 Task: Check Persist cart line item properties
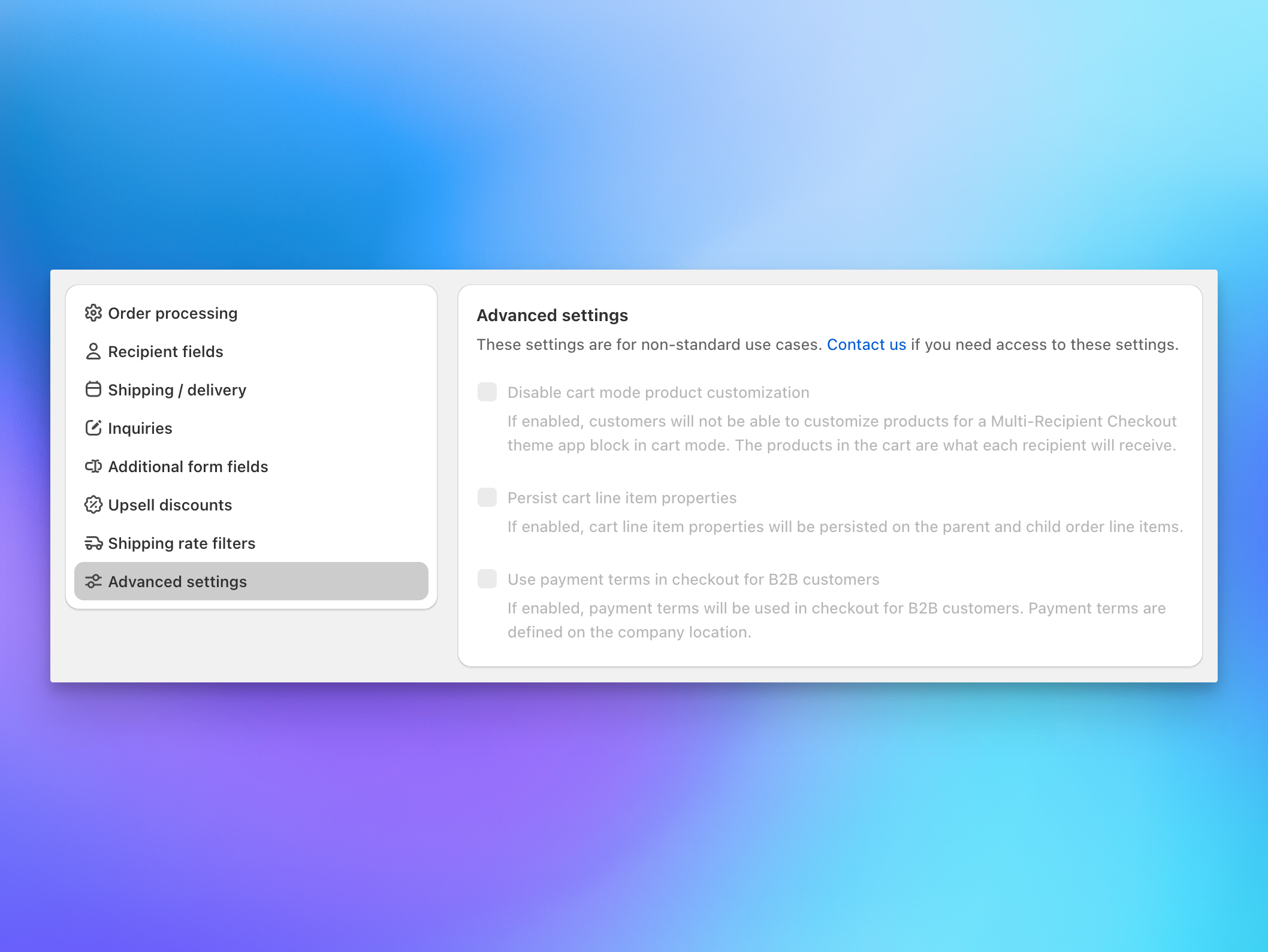[x=487, y=497]
